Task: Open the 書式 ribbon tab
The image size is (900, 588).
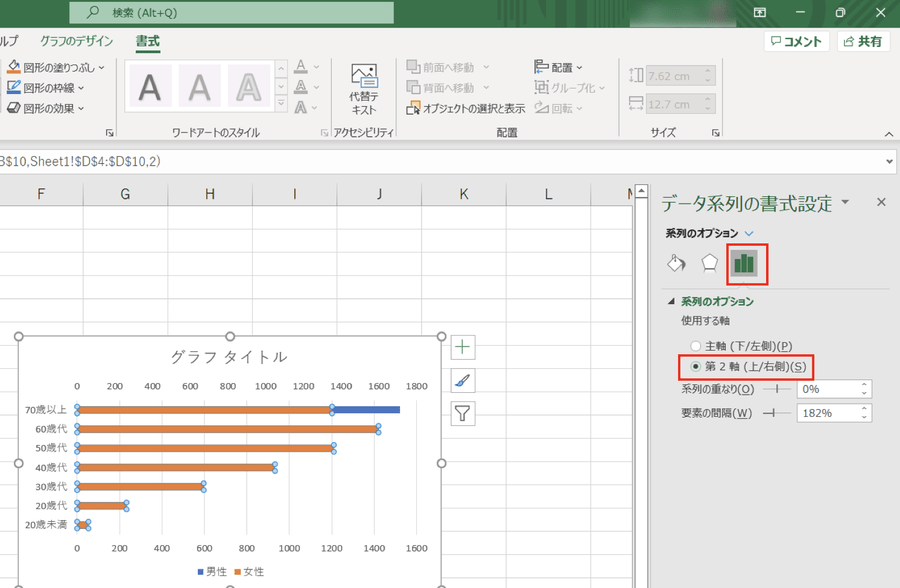Action: pos(148,41)
